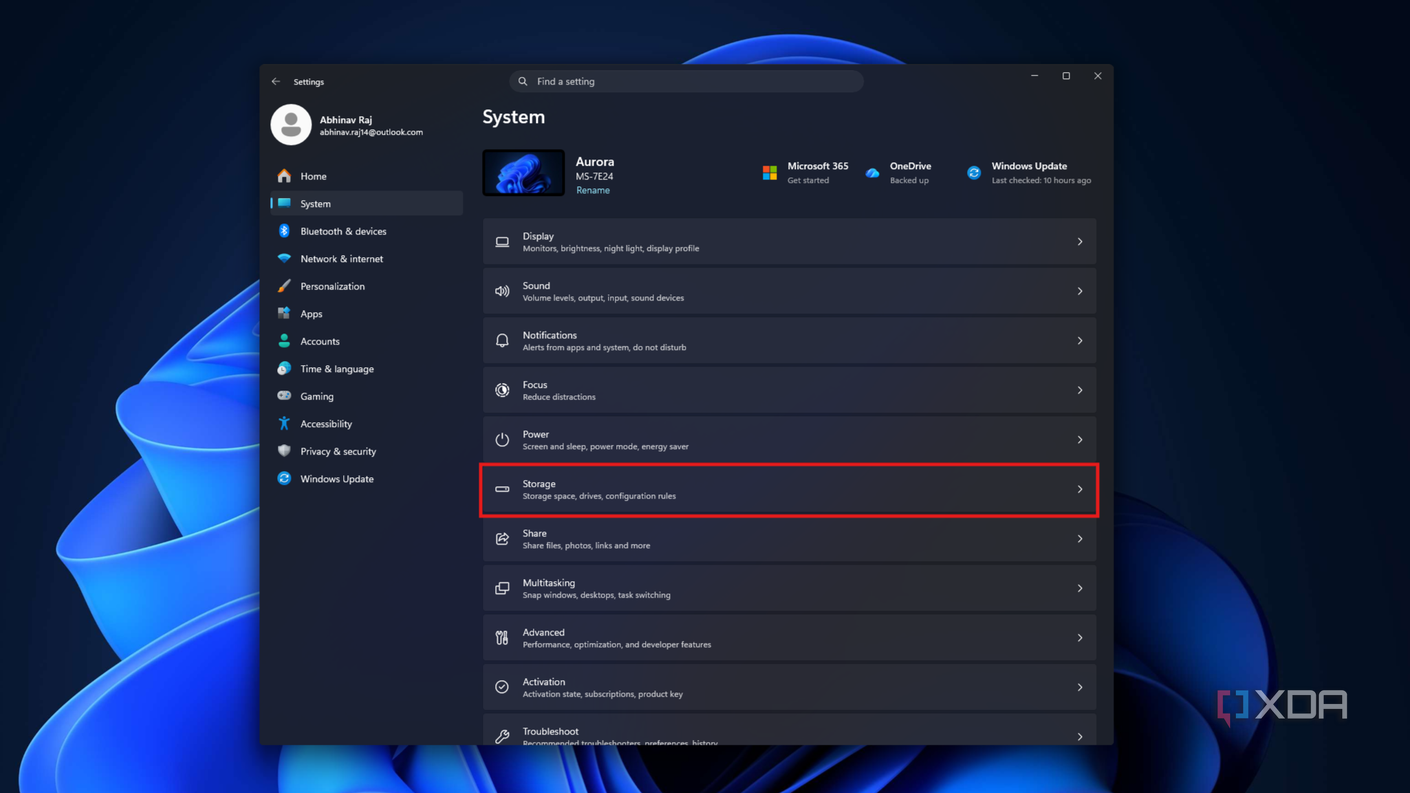1410x793 pixels.
Task: Click the Personalization paintbrush icon
Action: pos(284,286)
